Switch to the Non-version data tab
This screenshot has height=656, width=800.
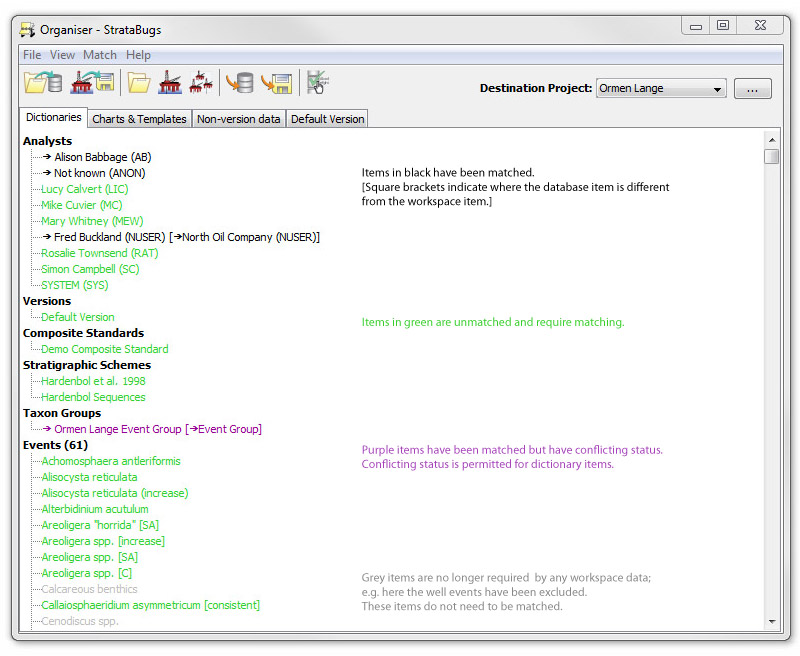pyautogui.click(x=238, y=119)
